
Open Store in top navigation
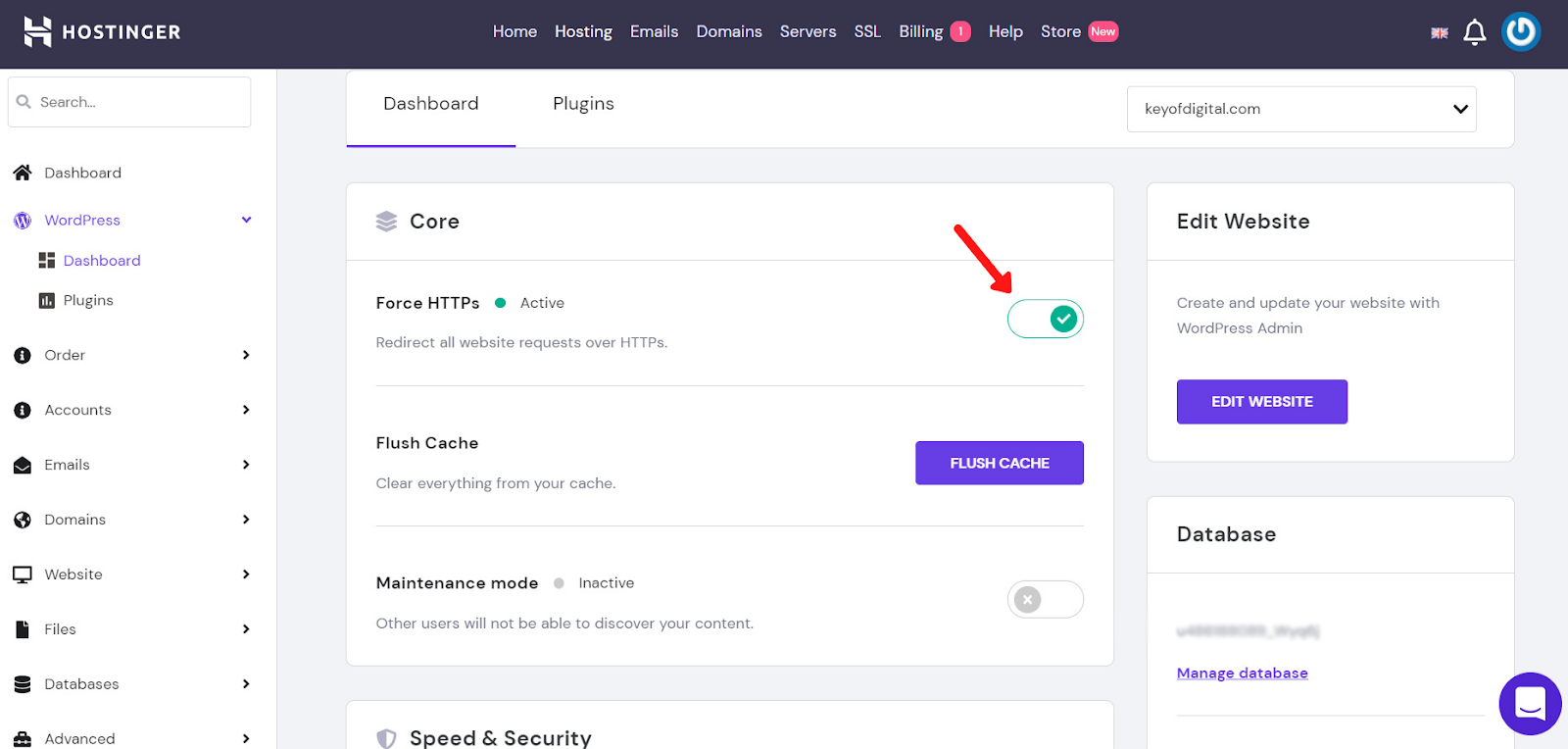point(1060,31)
